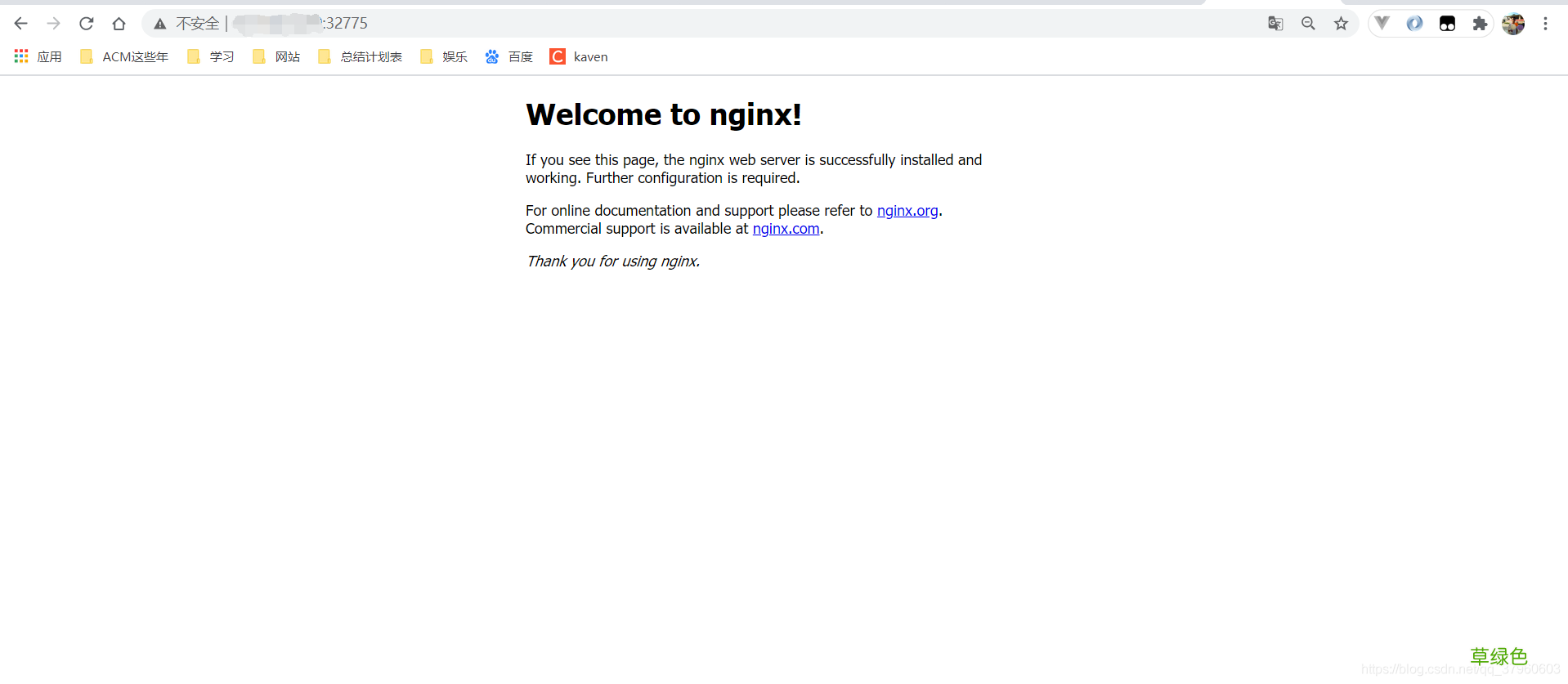
Task: Click the zoom magnifier icon in address bar
Action: pos(1308,24)
